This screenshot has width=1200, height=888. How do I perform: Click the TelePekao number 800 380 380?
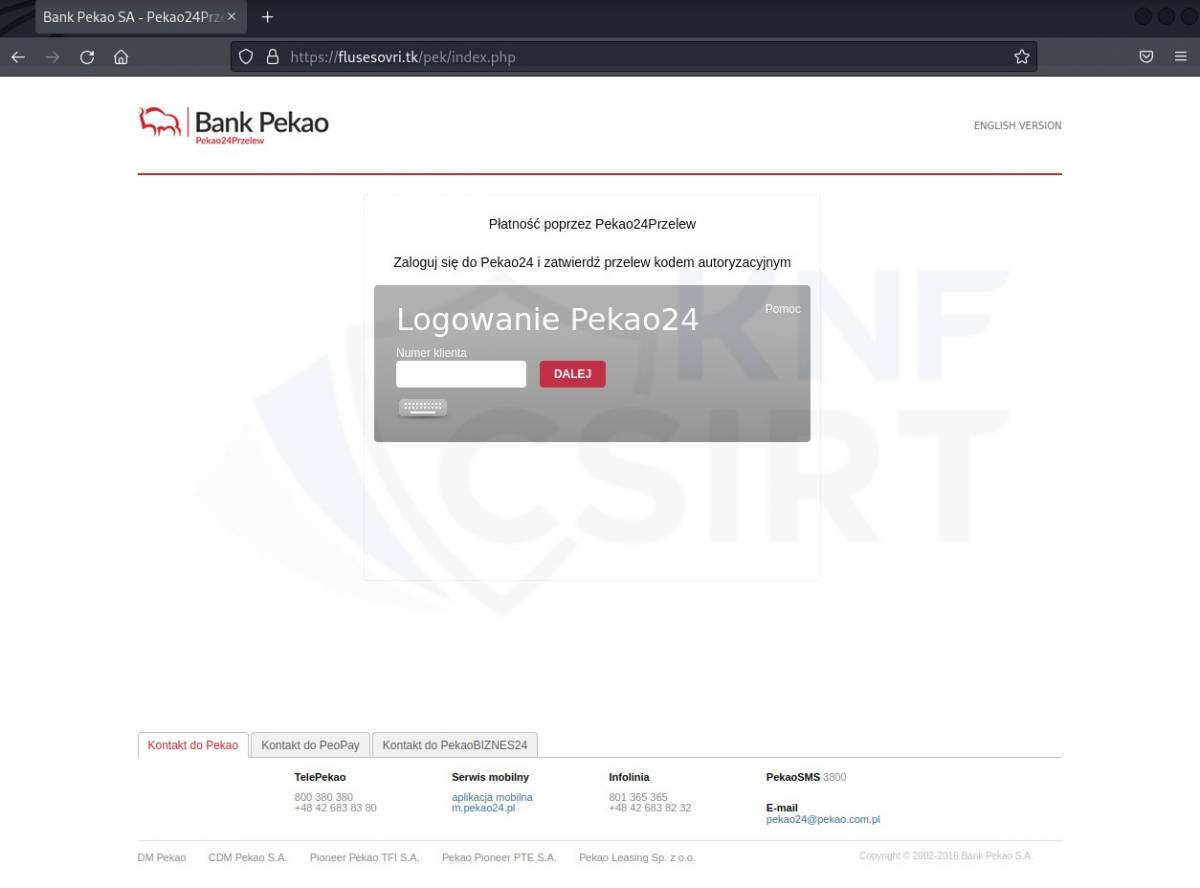click(324, 797)
